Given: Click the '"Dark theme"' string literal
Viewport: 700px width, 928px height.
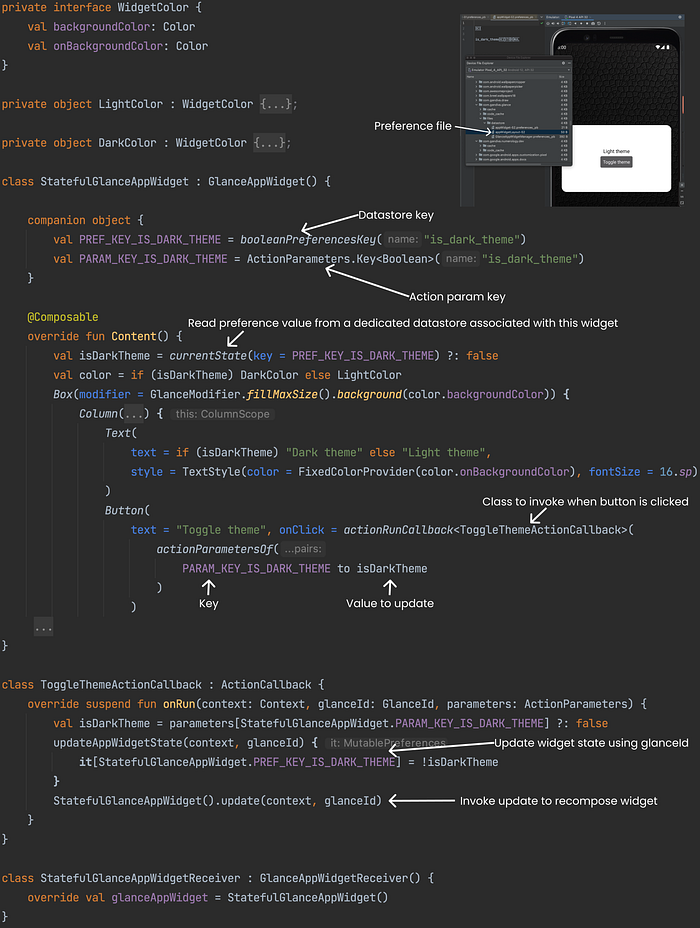Looking at the screenshot, I should click(x=324, y=452).
